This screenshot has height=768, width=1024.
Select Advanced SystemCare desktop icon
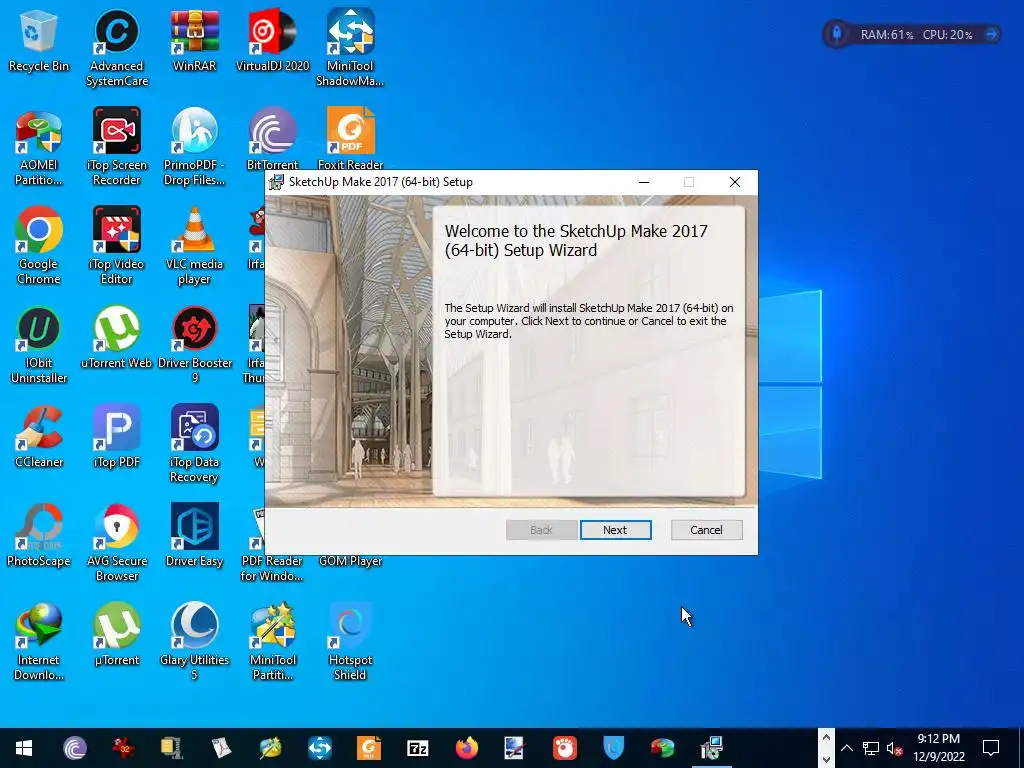coord(117,48)
